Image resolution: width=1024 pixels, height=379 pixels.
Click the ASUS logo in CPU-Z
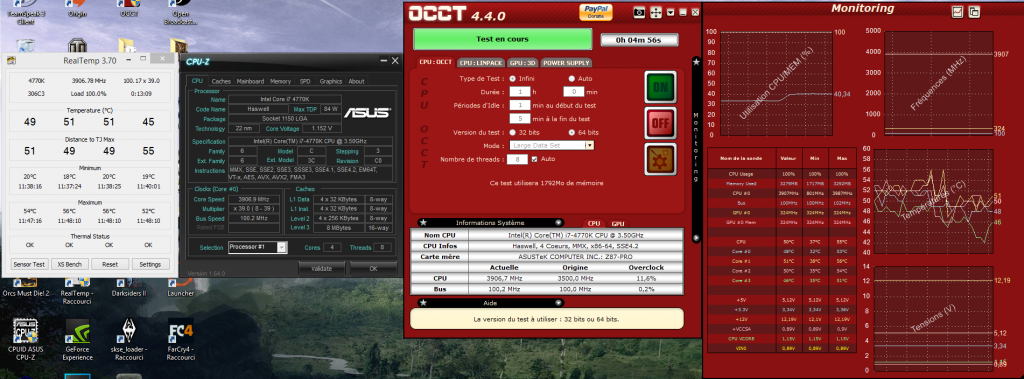coord(367,112)
